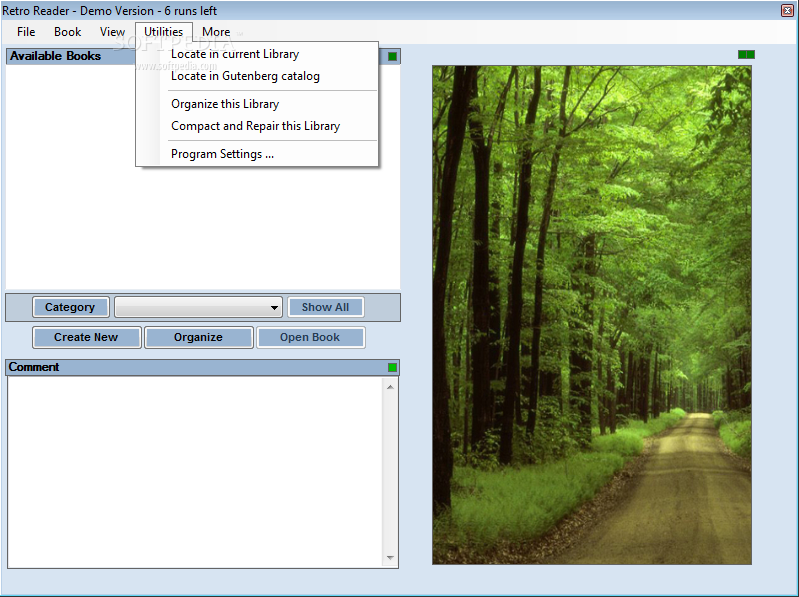Click the Category button
The image size is (799, 597).
click(x=71, y=307)
